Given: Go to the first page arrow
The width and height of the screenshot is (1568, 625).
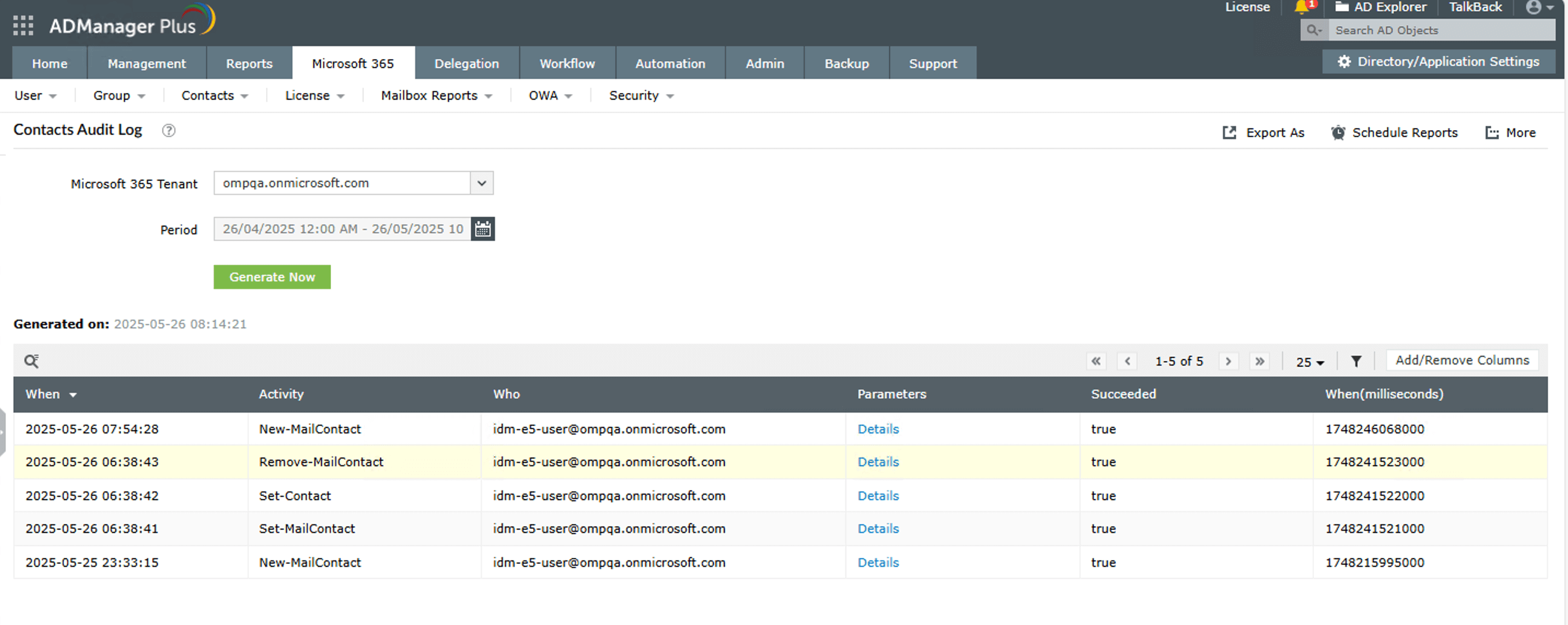Looking at the screenshot, I should point(1096,362).
